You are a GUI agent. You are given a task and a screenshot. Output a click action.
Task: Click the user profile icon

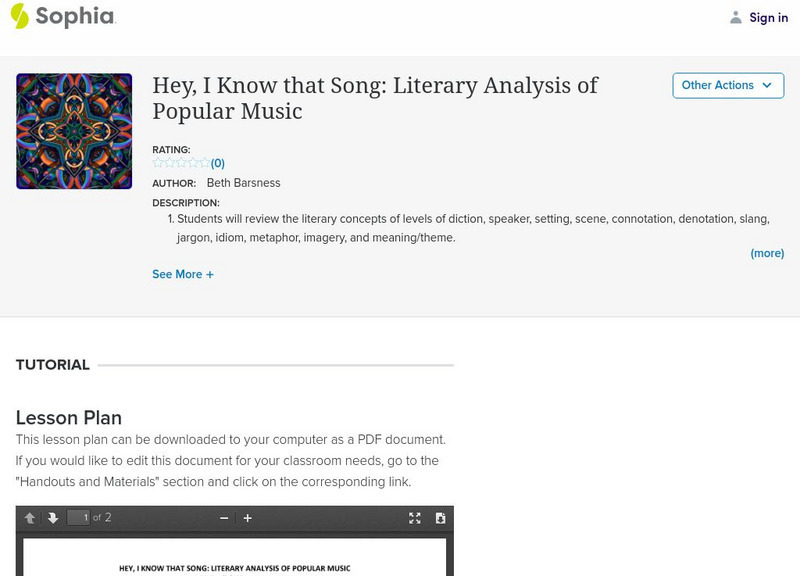[x=736, y=17]
